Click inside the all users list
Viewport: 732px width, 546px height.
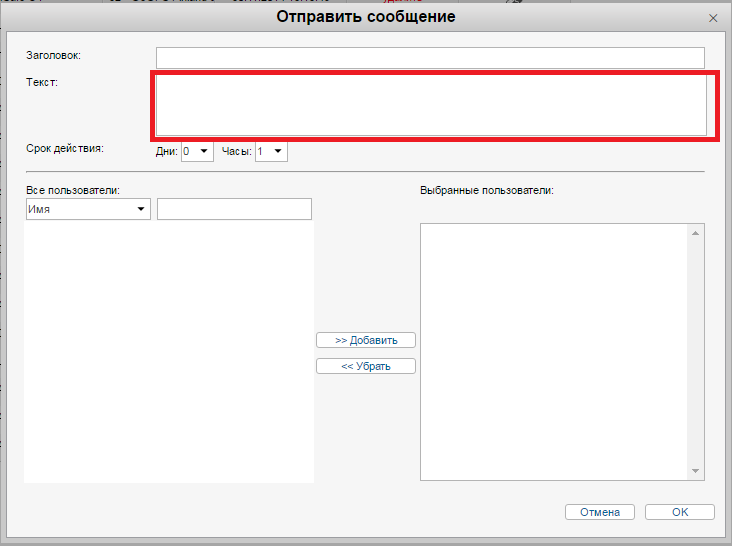(x=168, y=350)
